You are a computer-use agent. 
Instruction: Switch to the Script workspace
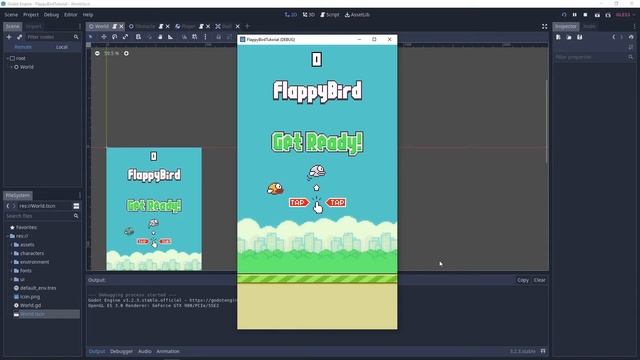tap(329, 15)
